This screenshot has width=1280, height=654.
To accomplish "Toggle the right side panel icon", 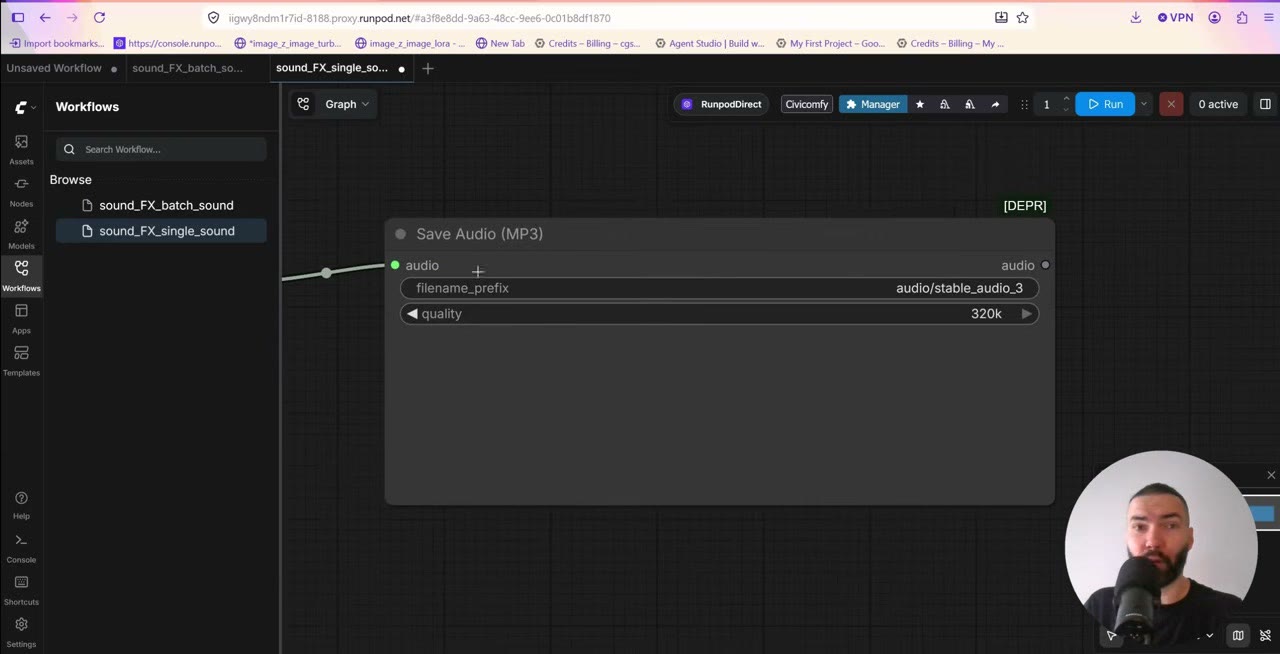I will tap(1265, 104).
